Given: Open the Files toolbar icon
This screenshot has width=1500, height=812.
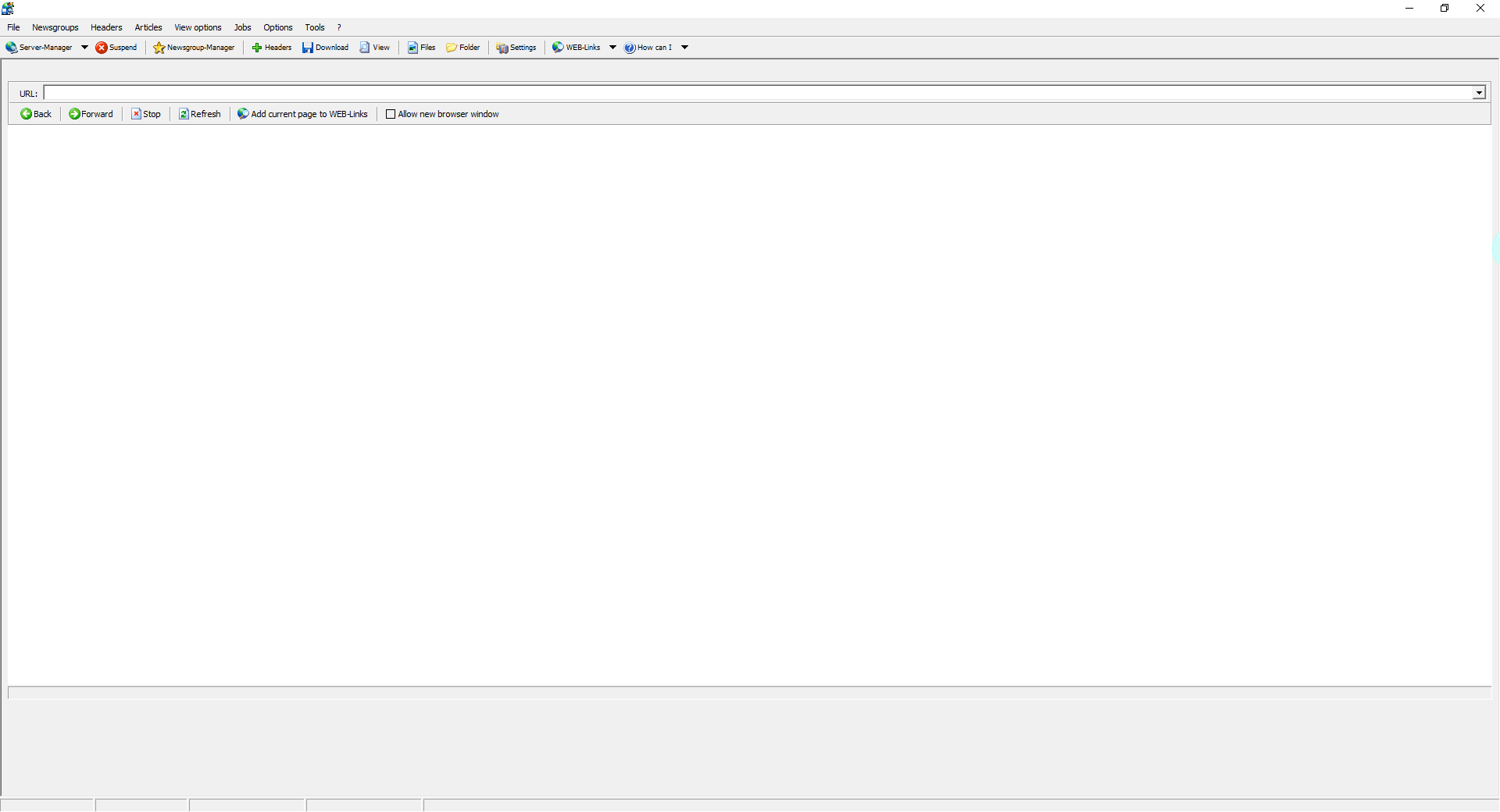Looking at the screenshot, I should [412, 48].
